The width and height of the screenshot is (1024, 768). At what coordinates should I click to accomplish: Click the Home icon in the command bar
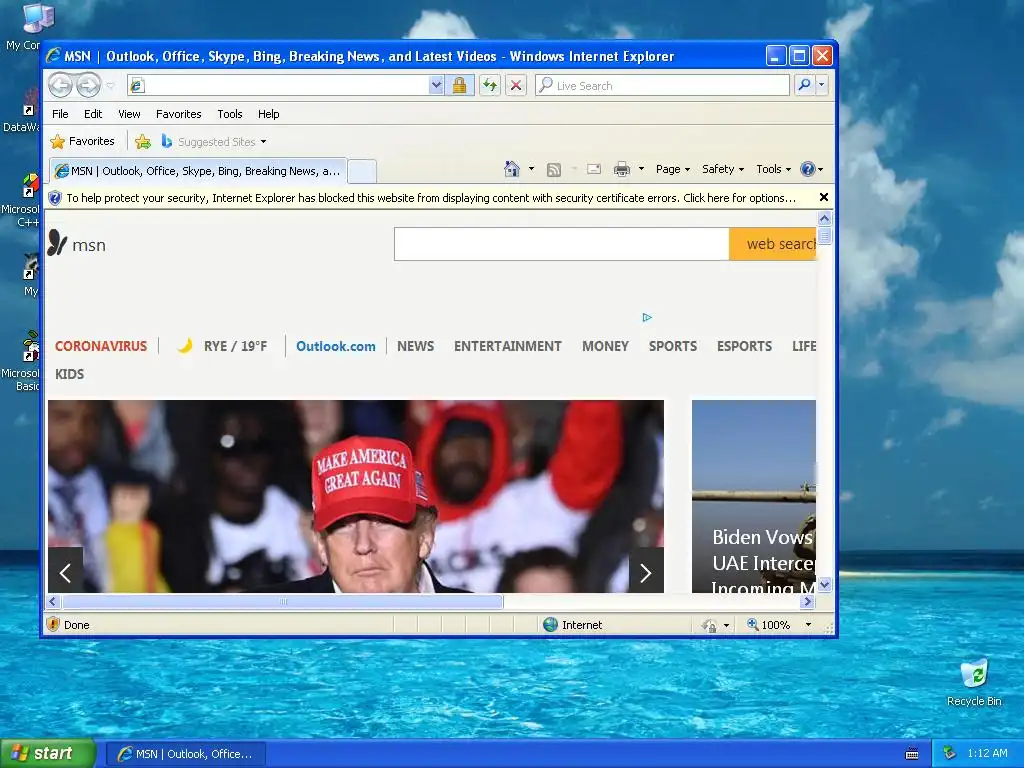511,169
